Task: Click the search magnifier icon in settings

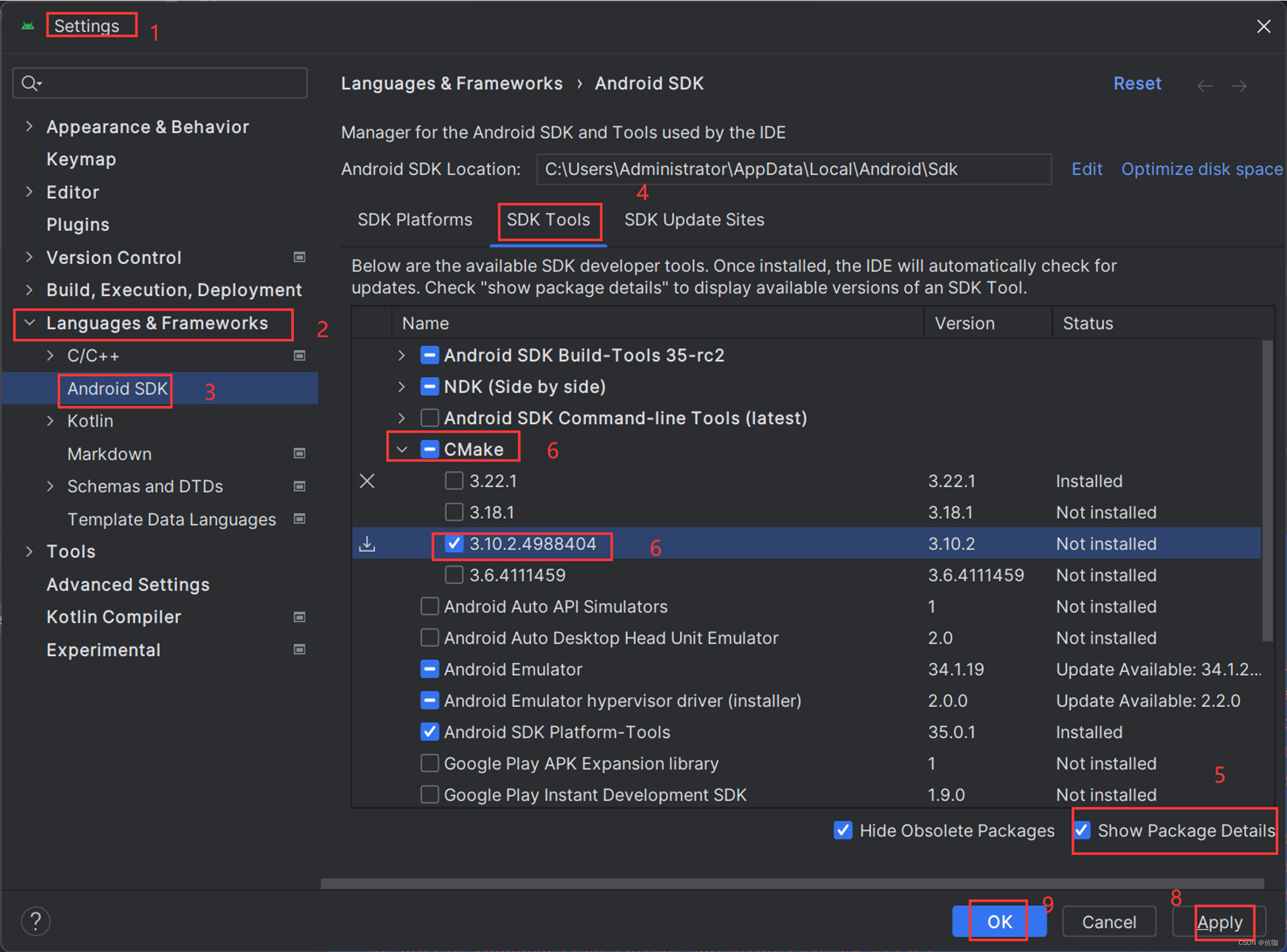Action: (29, 83)
